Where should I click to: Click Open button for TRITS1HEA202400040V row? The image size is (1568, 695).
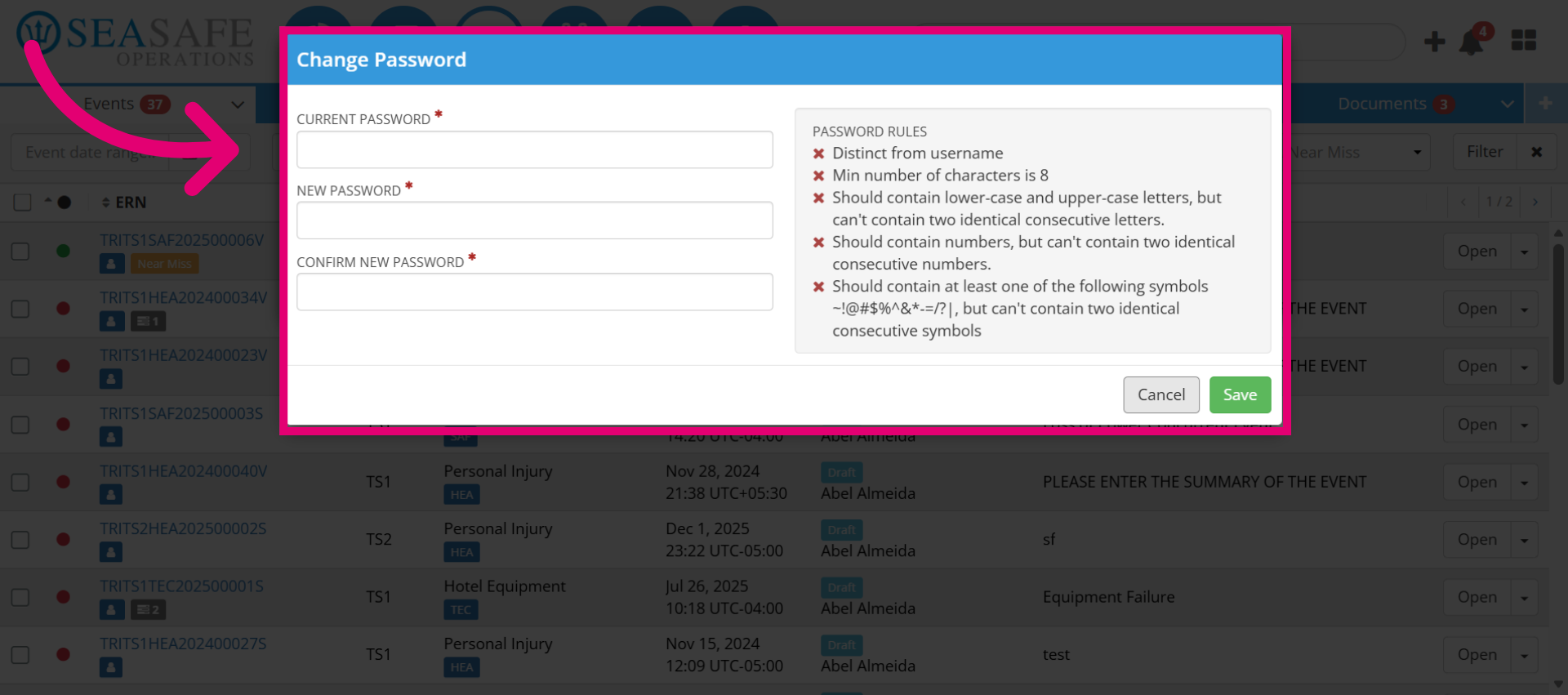coord(1477,482)
